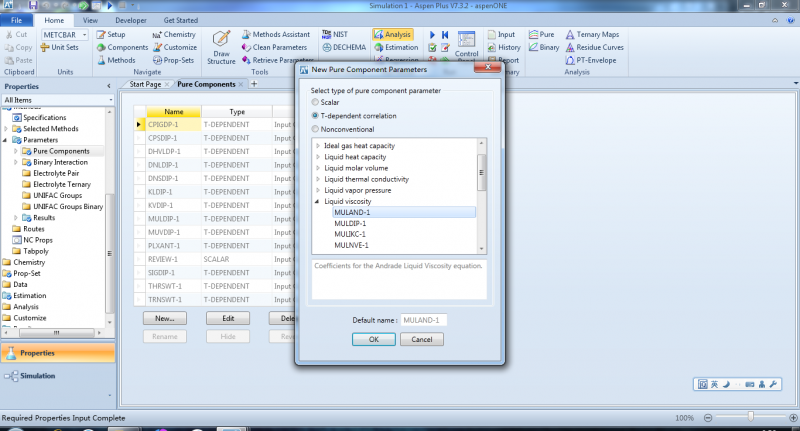The image size is (800, 431).
Task: Select T-dependent correlation option
Action: 315,116
